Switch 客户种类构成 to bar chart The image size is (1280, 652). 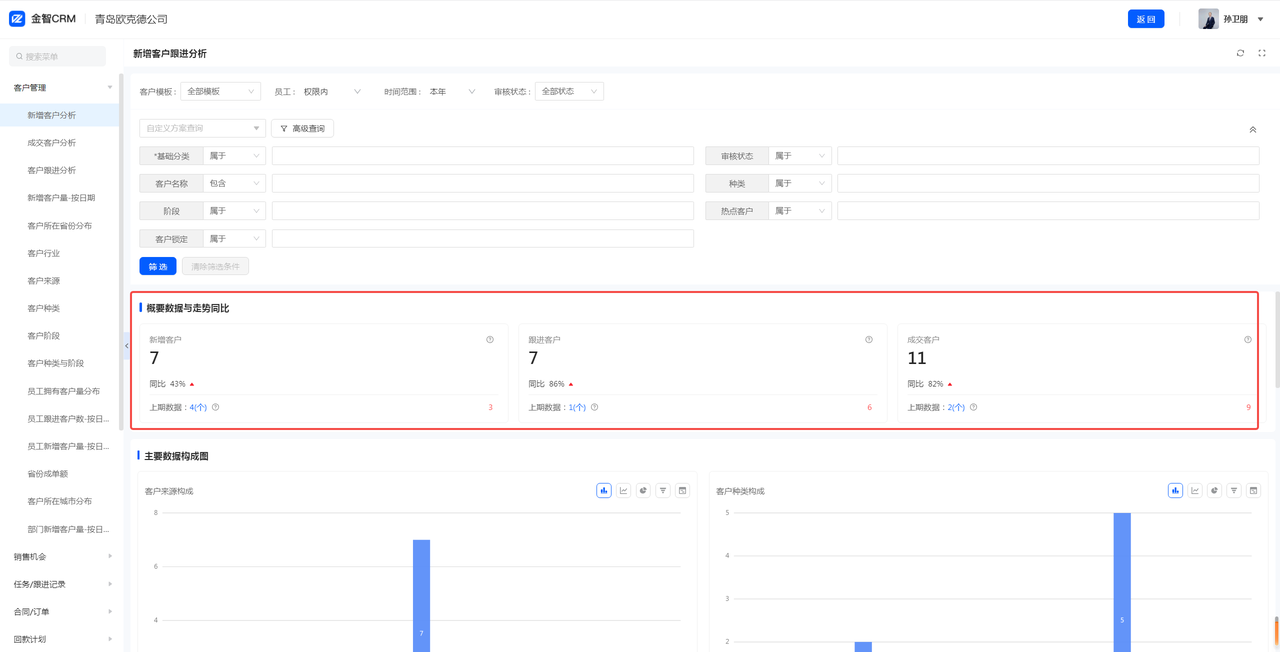[1175, 491]
